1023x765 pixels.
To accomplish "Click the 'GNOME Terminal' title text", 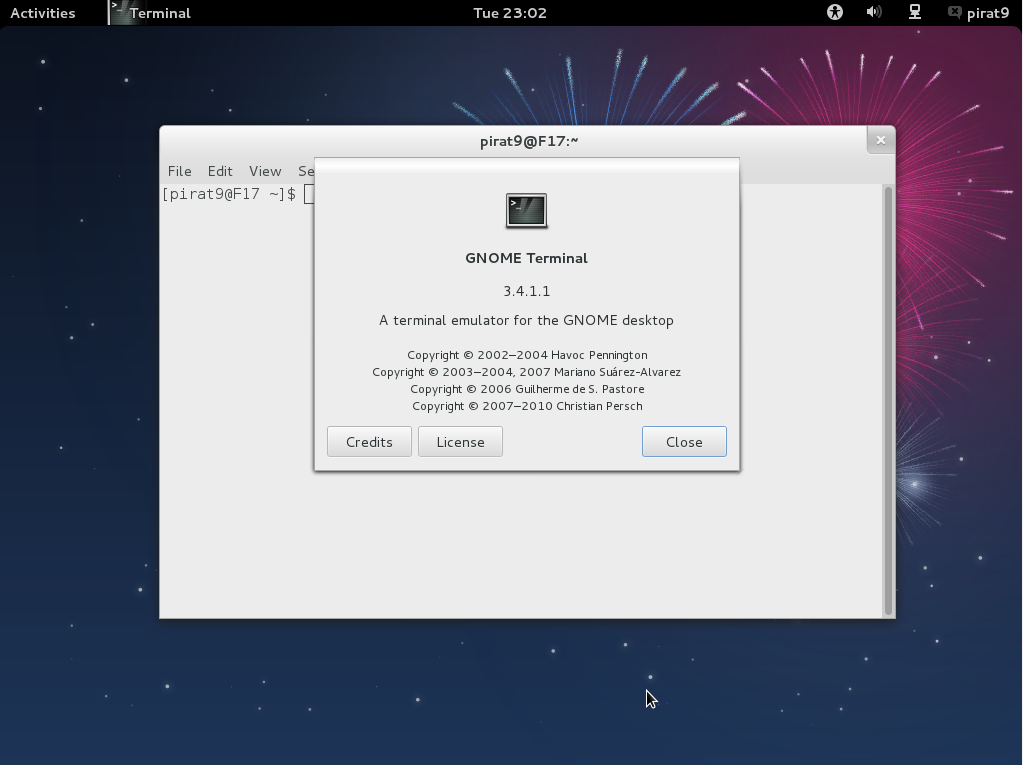I will pyautogui.click(x=527, y=258).
